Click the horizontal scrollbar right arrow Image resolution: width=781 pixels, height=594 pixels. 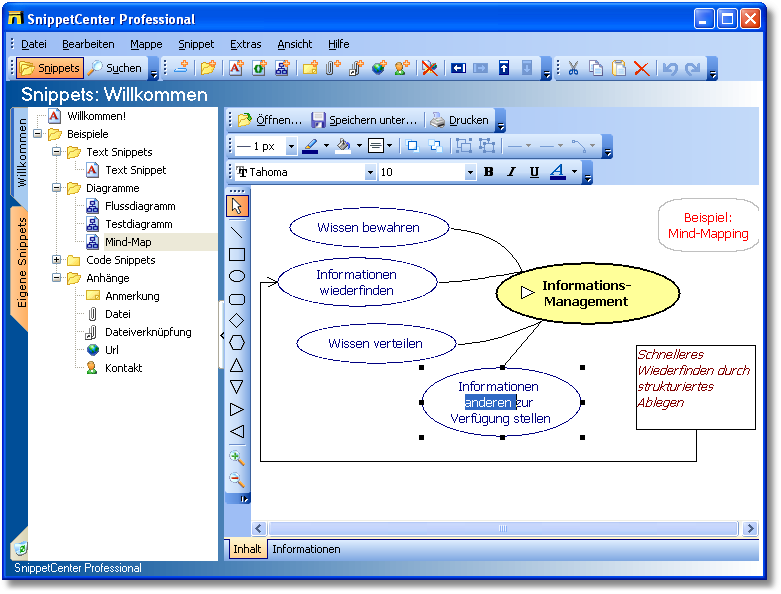pyautogui.click(x=750, y=528)
